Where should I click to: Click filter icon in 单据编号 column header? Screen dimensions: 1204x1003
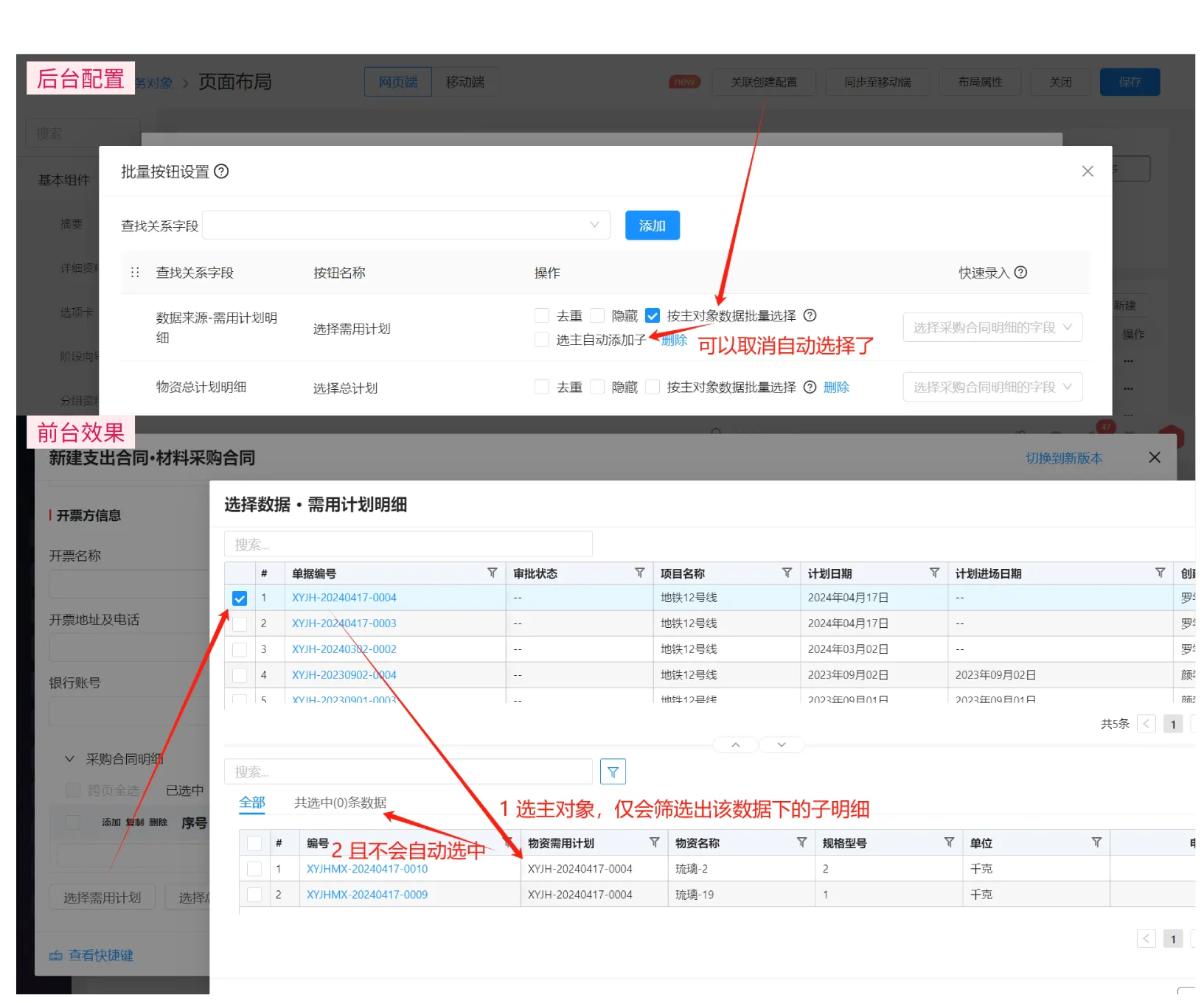(492, 573)
